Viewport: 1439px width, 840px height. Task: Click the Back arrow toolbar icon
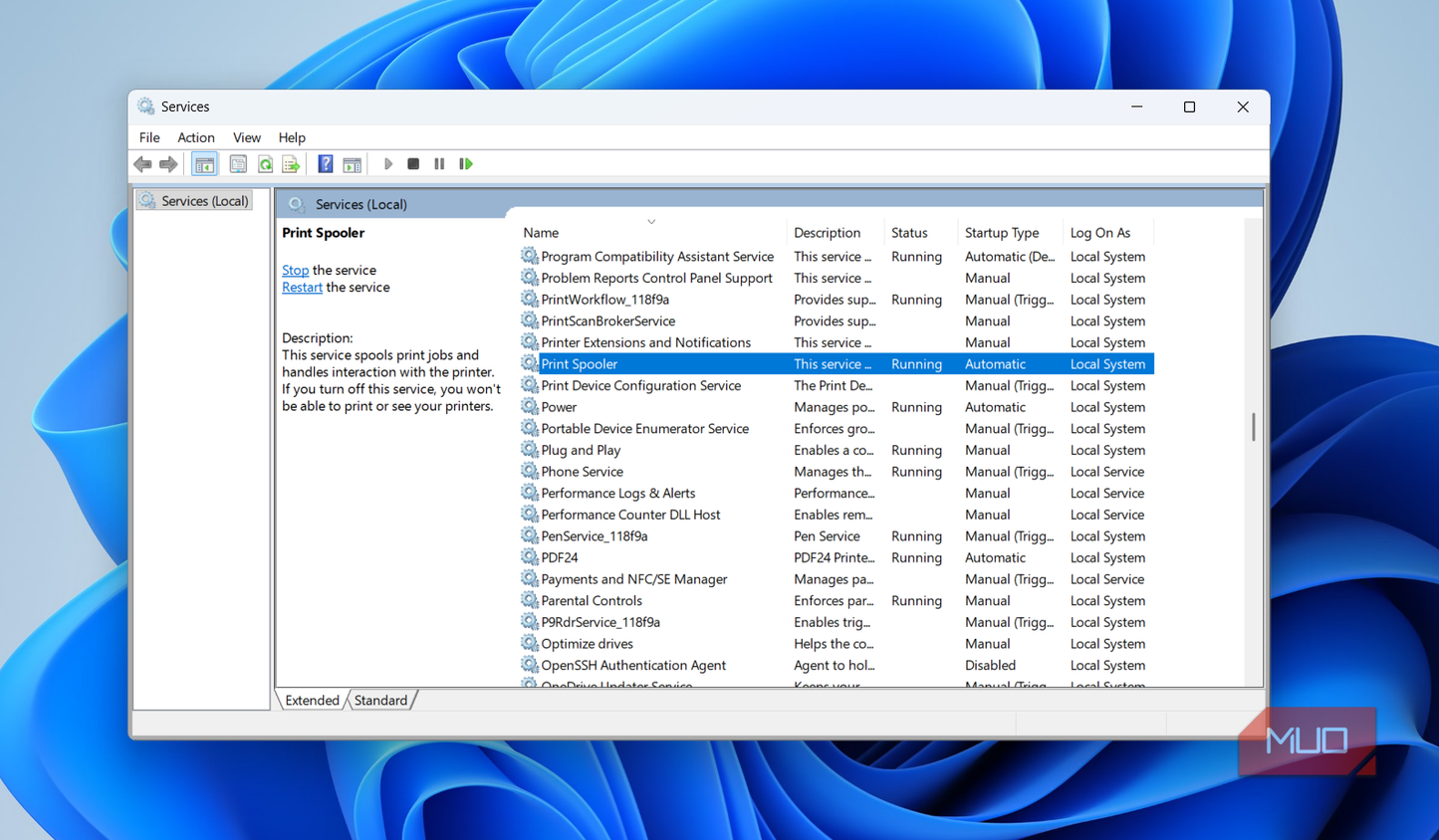coord(142,164)
